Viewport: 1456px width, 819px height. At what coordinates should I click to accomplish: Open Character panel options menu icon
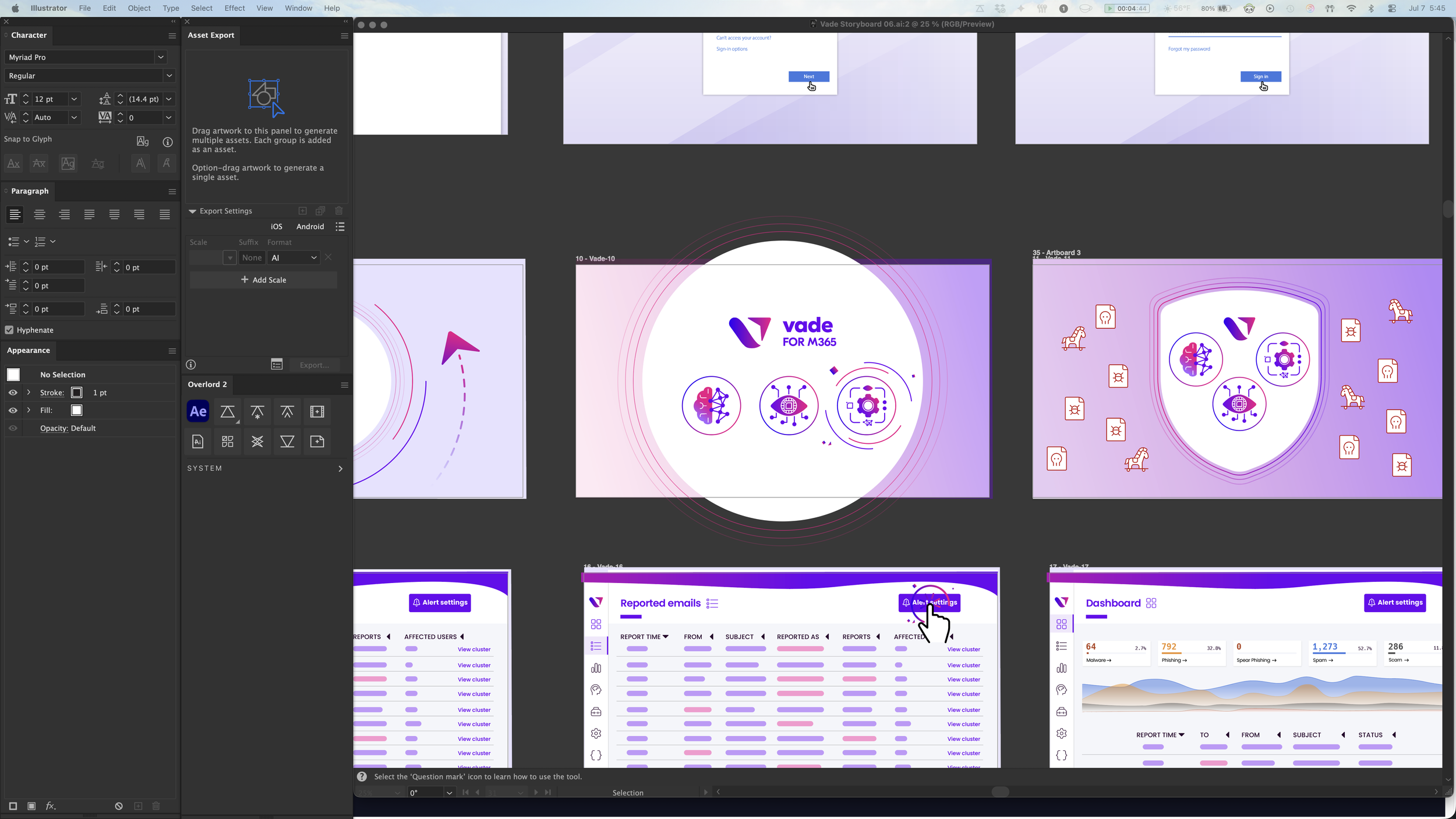coord(172,36)
